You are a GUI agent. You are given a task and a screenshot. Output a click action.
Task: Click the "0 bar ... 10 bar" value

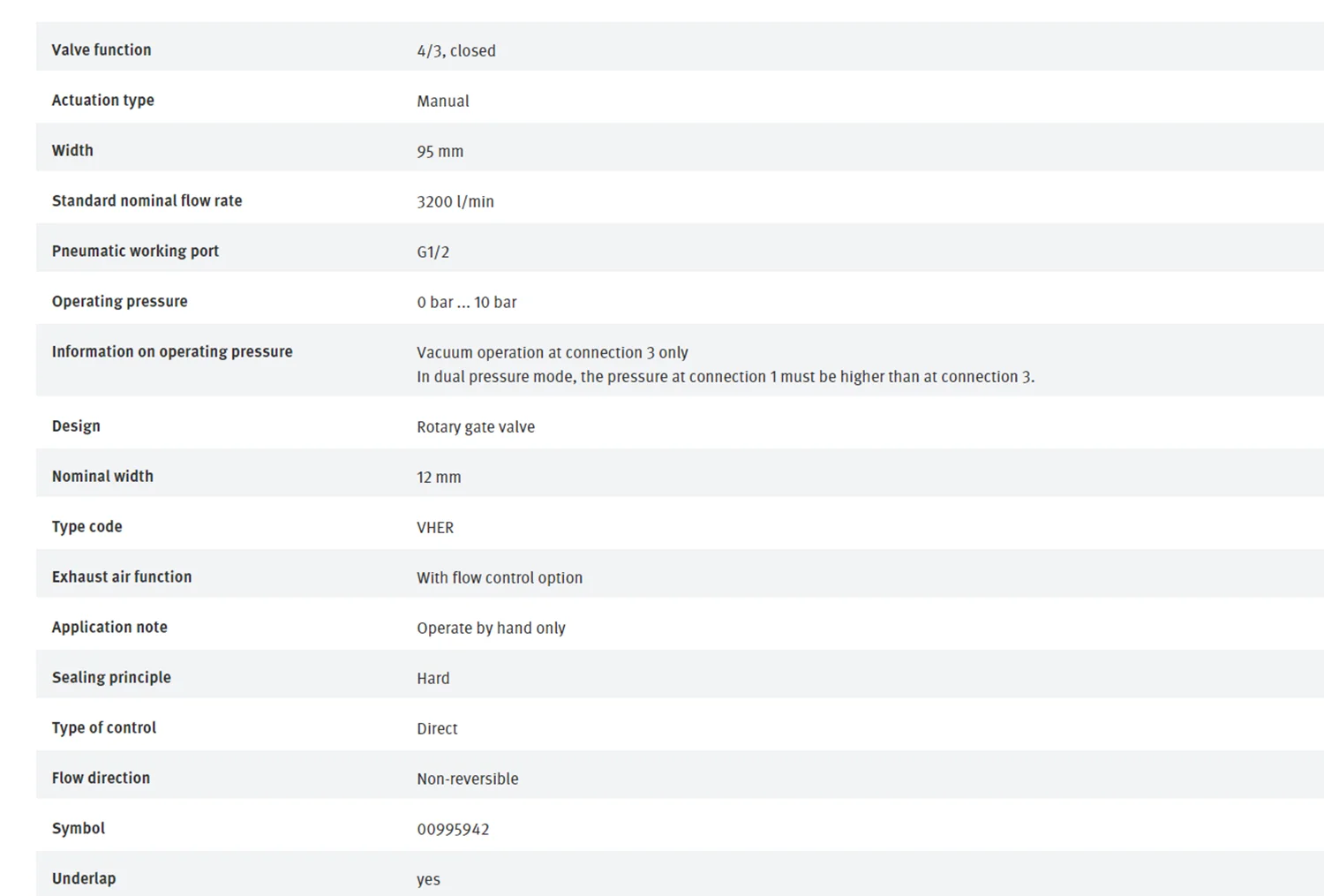(x=466, y=303)
